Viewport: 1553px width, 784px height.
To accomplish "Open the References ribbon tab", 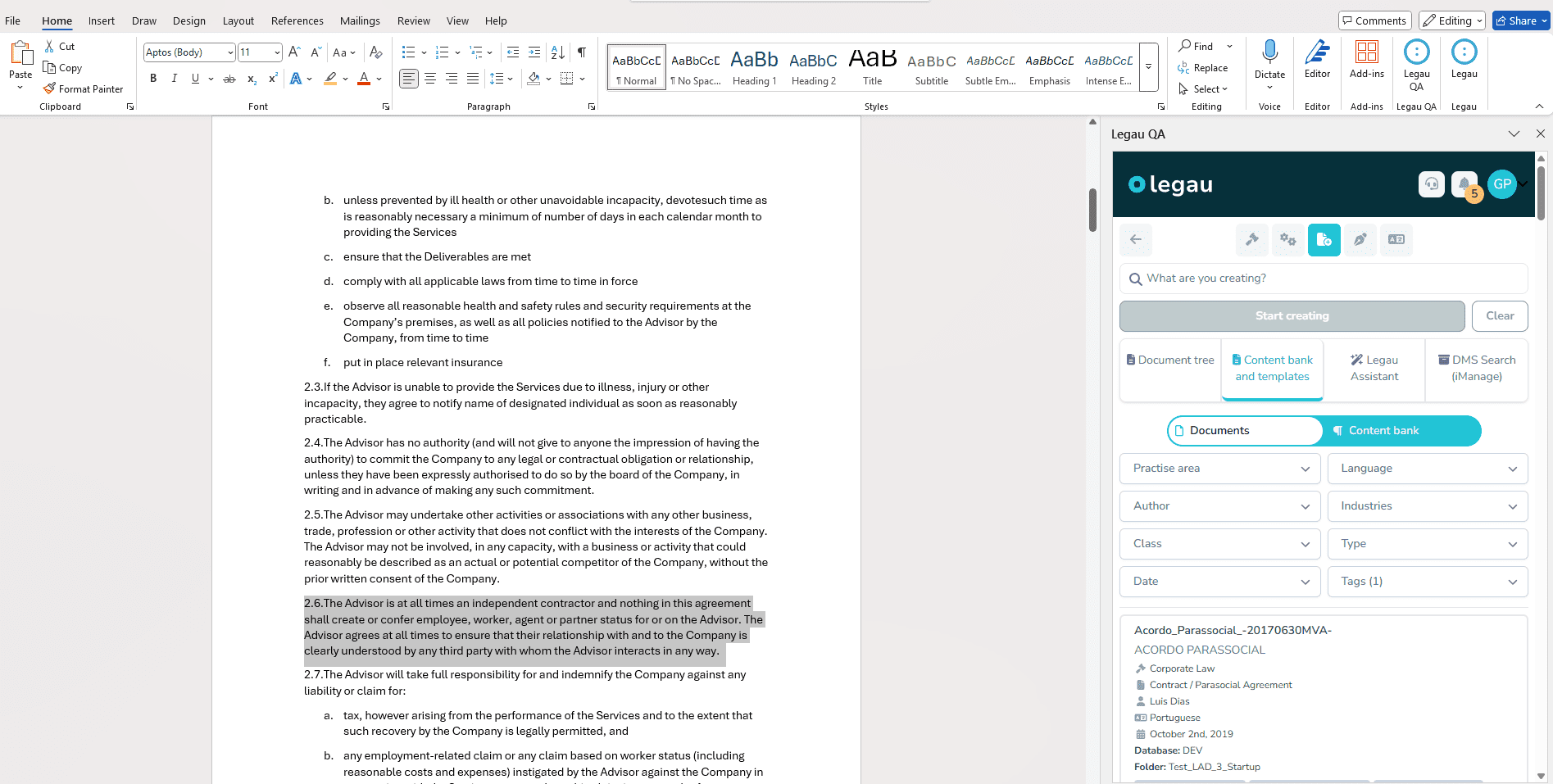I will tap(297, 20).
